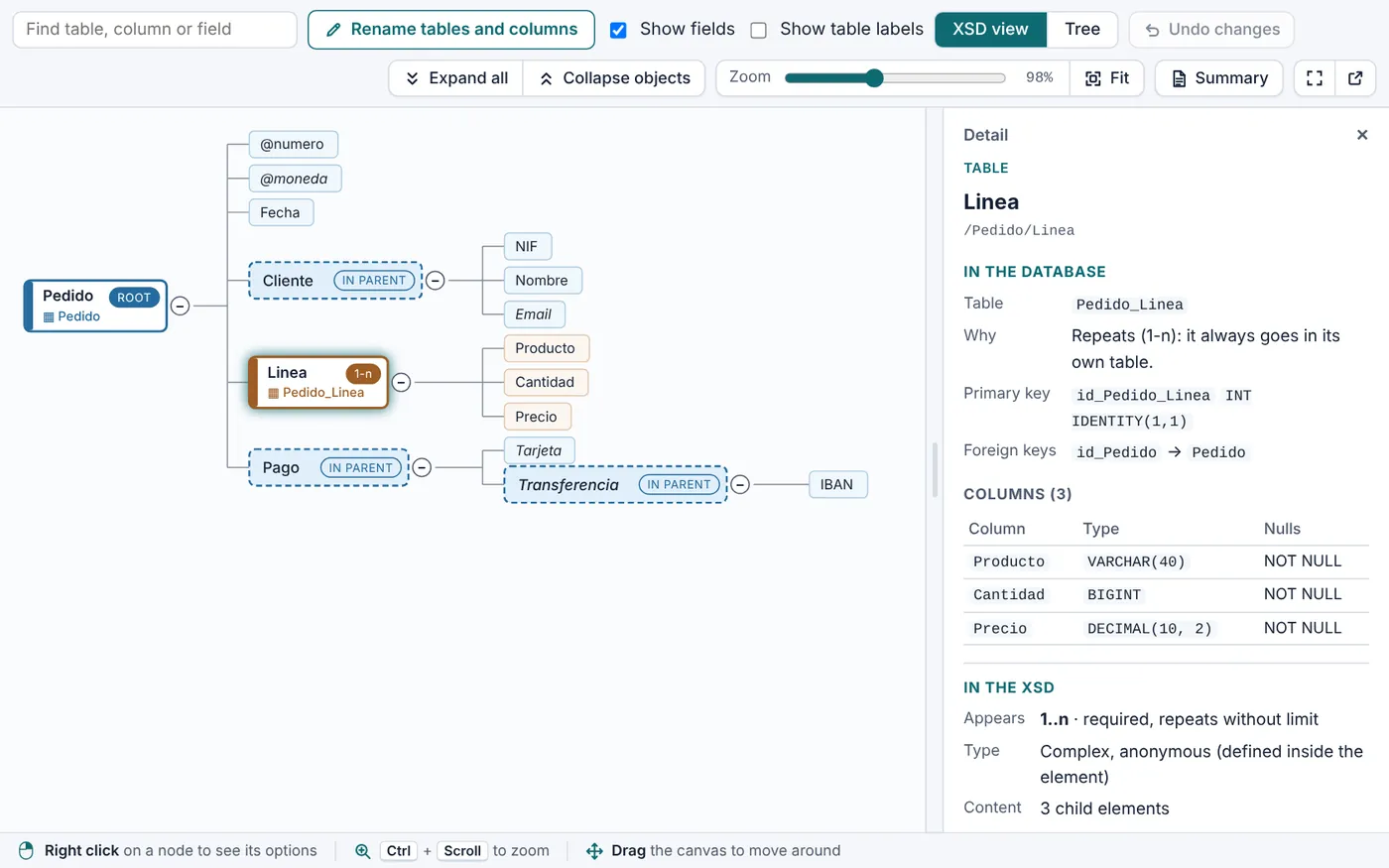Viewport: 1389px width, 868px height.
Task: Click the 1-n badge on Linea
Action: click(x=363, y=374)
